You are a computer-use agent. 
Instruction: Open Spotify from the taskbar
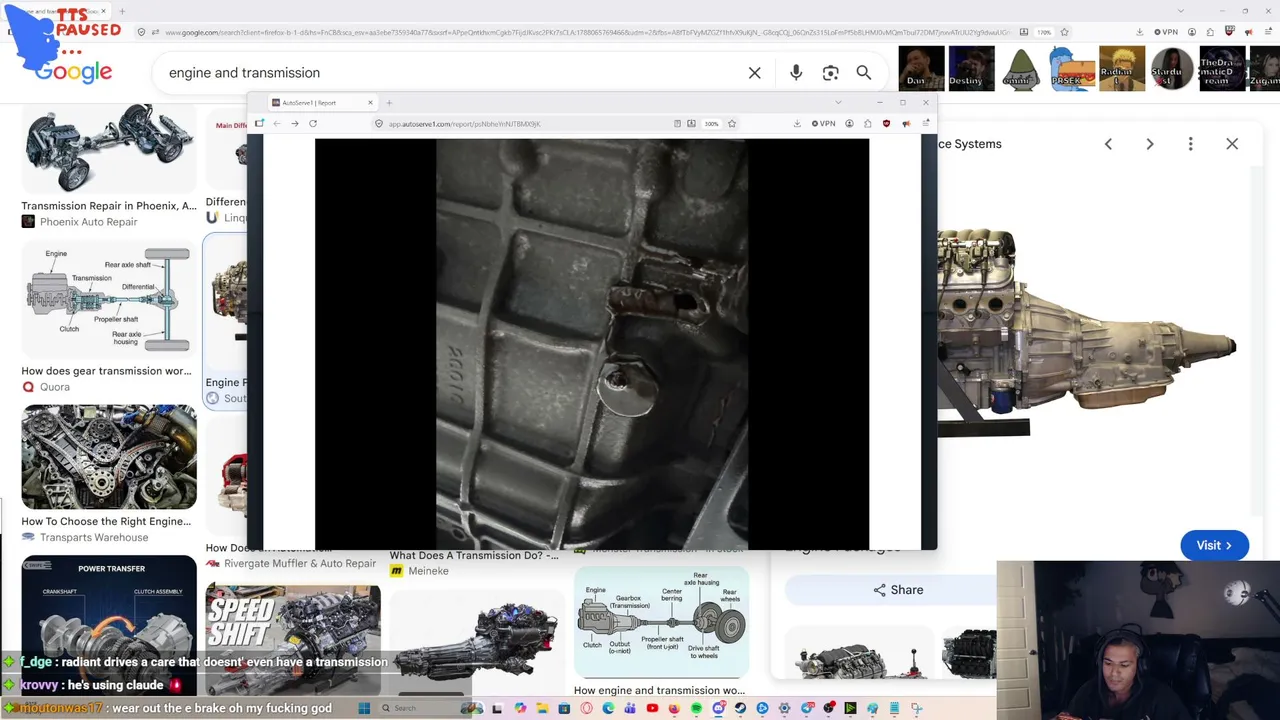696,708
